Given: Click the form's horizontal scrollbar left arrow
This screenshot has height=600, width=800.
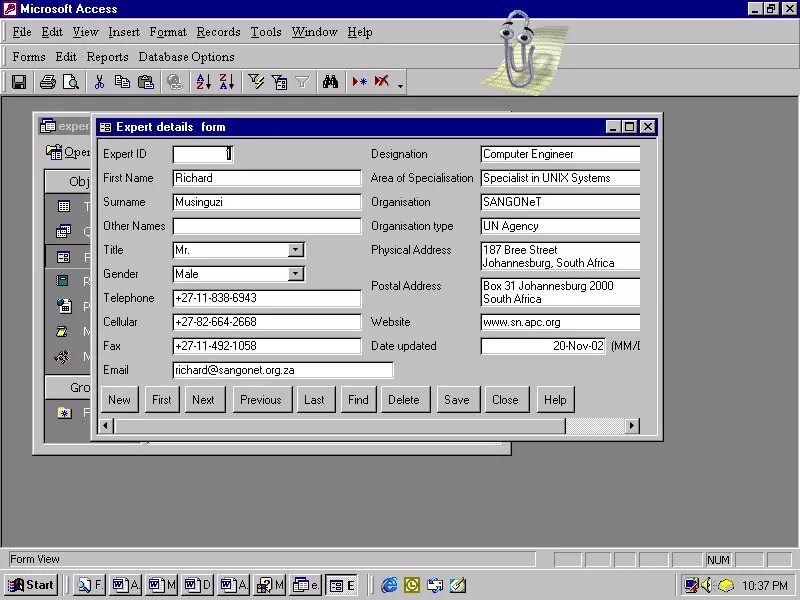Looking at the screenshot, I should tap(106, 426).
